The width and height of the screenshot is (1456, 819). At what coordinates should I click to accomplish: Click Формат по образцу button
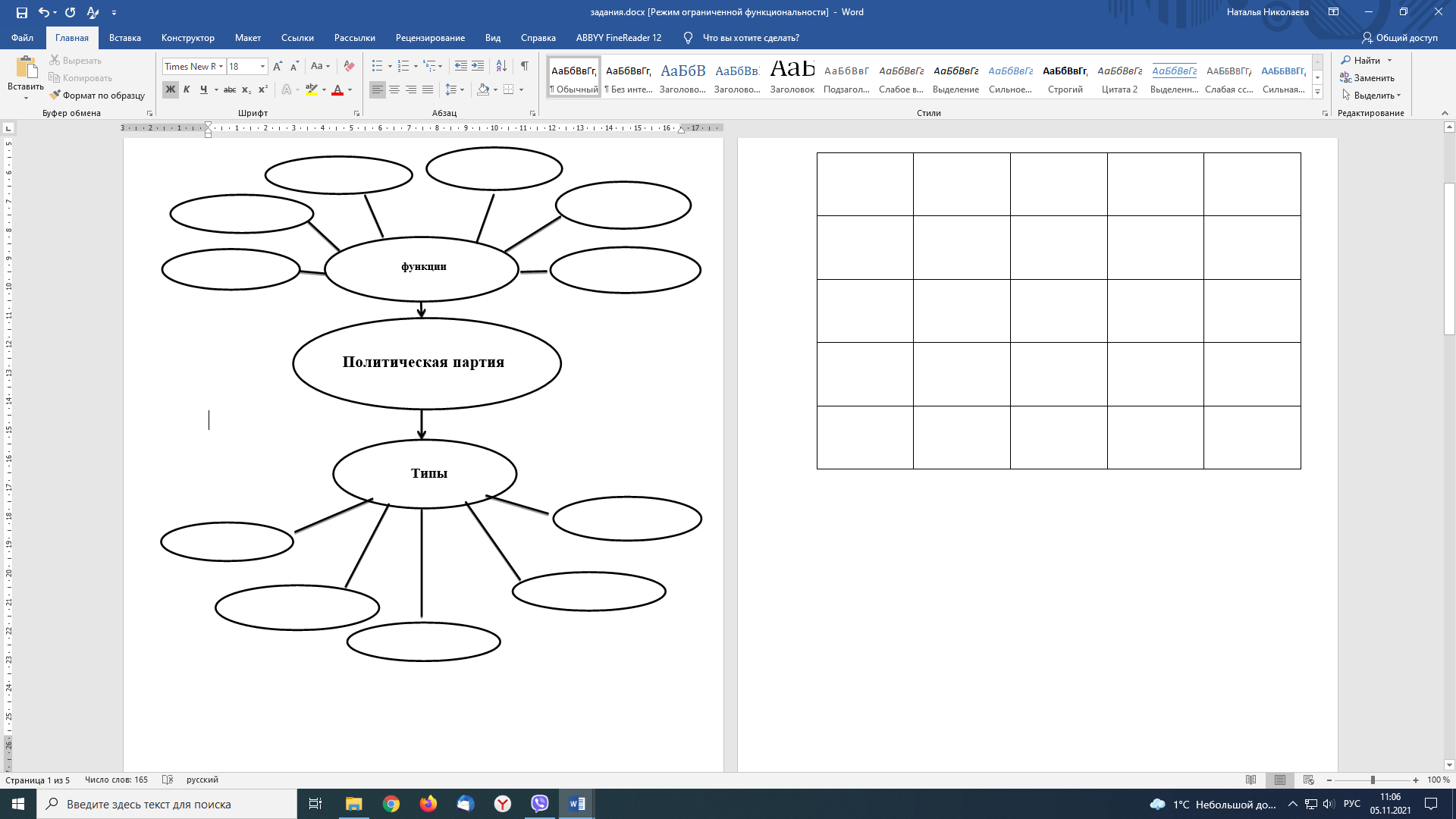[97, 96]
